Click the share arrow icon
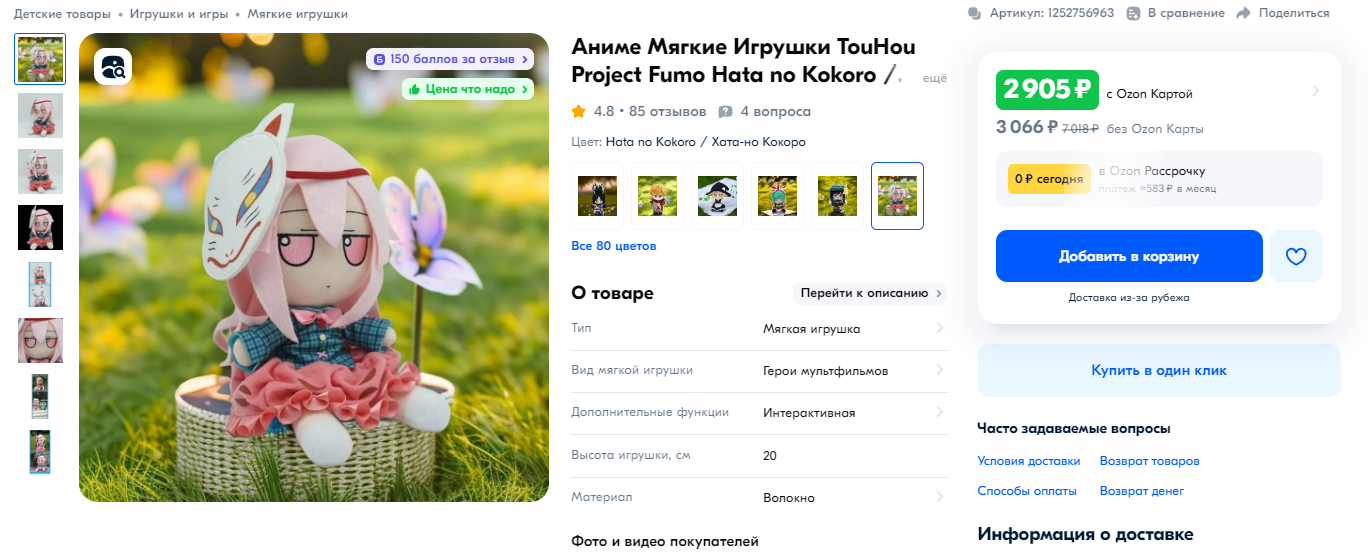The height and width of the screenshot is (554, 1368). (x=1243, y=13)
